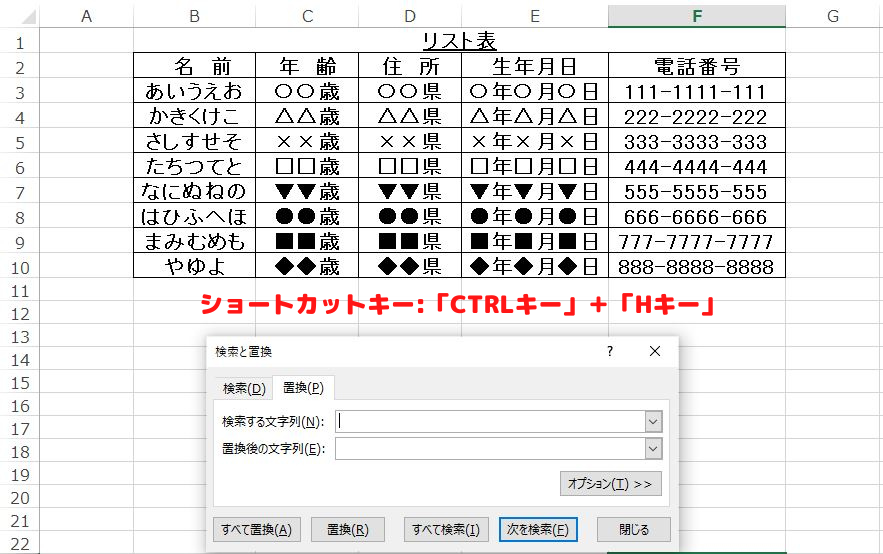Screen dimensions: 883x554
Task: Click the 検索する文字列 input field
Action: (490, 421)
